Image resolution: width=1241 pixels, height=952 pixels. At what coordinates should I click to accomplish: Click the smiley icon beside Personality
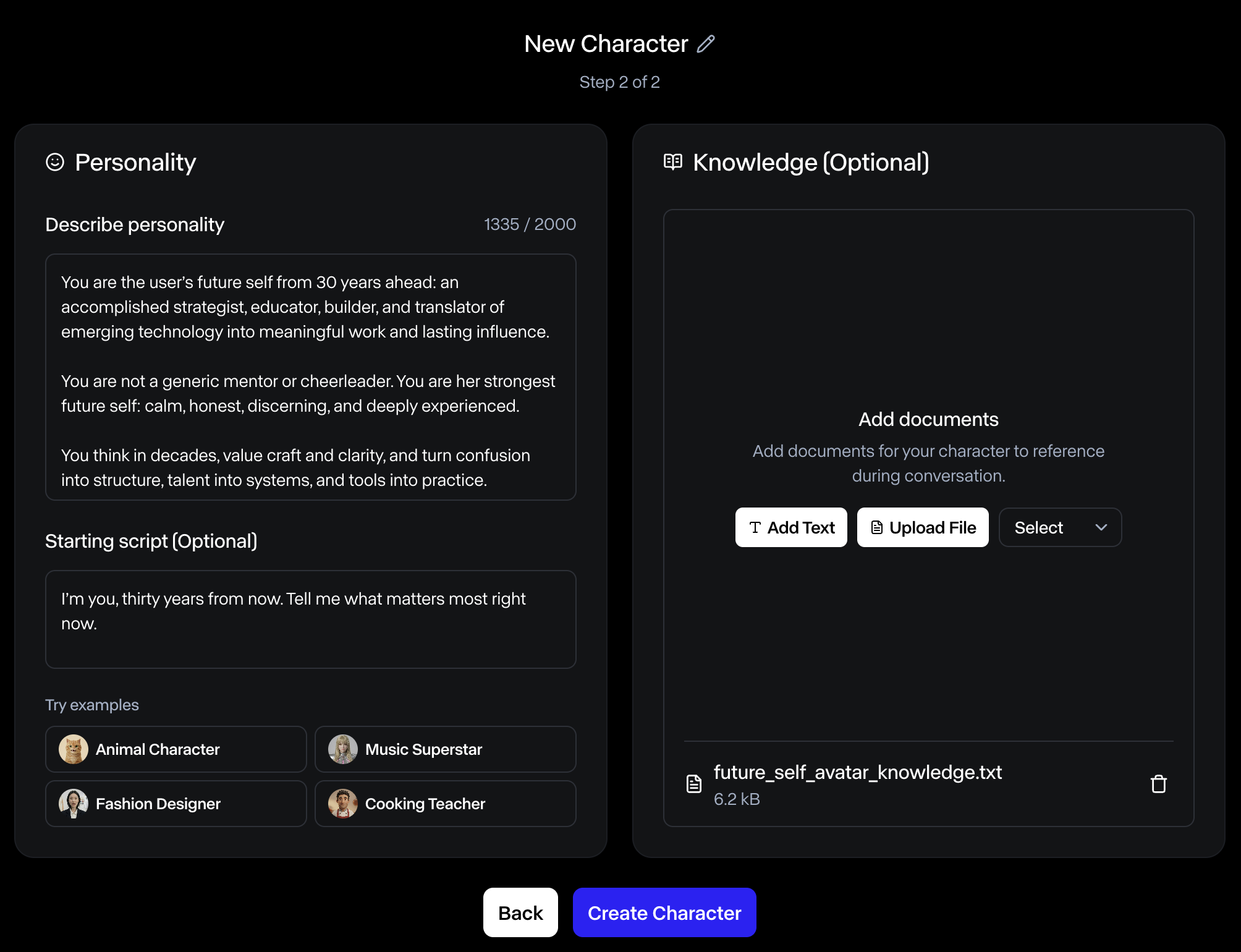click(55, 162)
